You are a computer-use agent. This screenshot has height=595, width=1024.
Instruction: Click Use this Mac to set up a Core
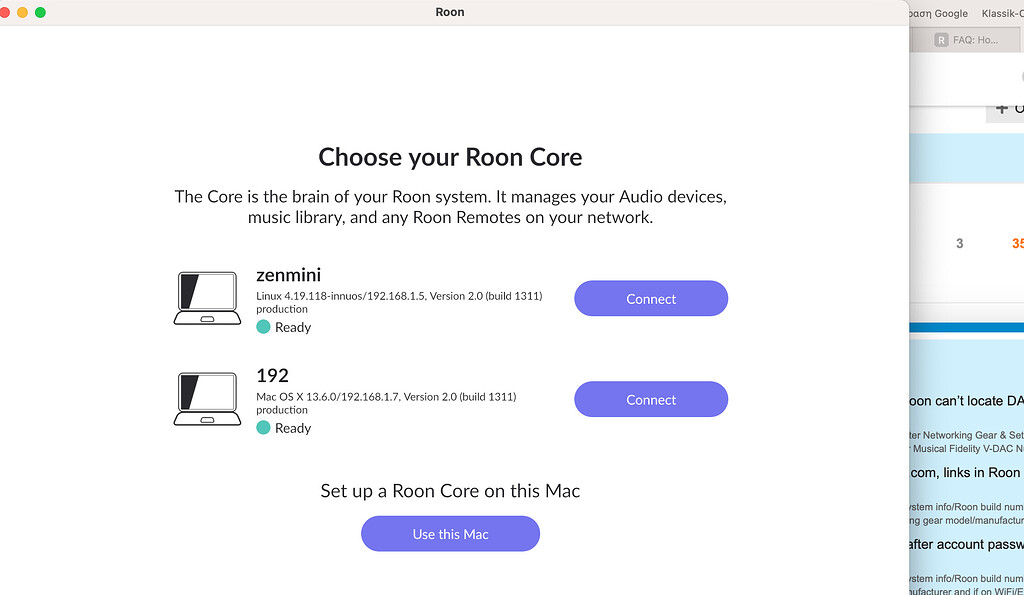point(450,533)
